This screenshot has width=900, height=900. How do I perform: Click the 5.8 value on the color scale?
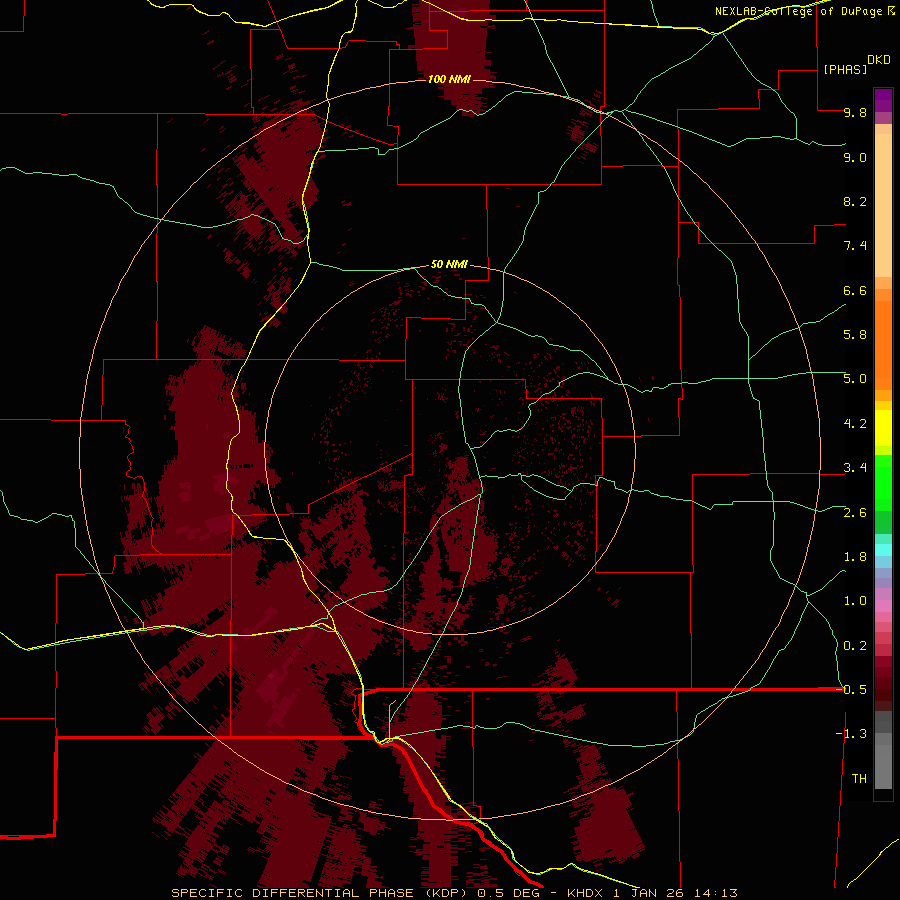coord(855,335)
